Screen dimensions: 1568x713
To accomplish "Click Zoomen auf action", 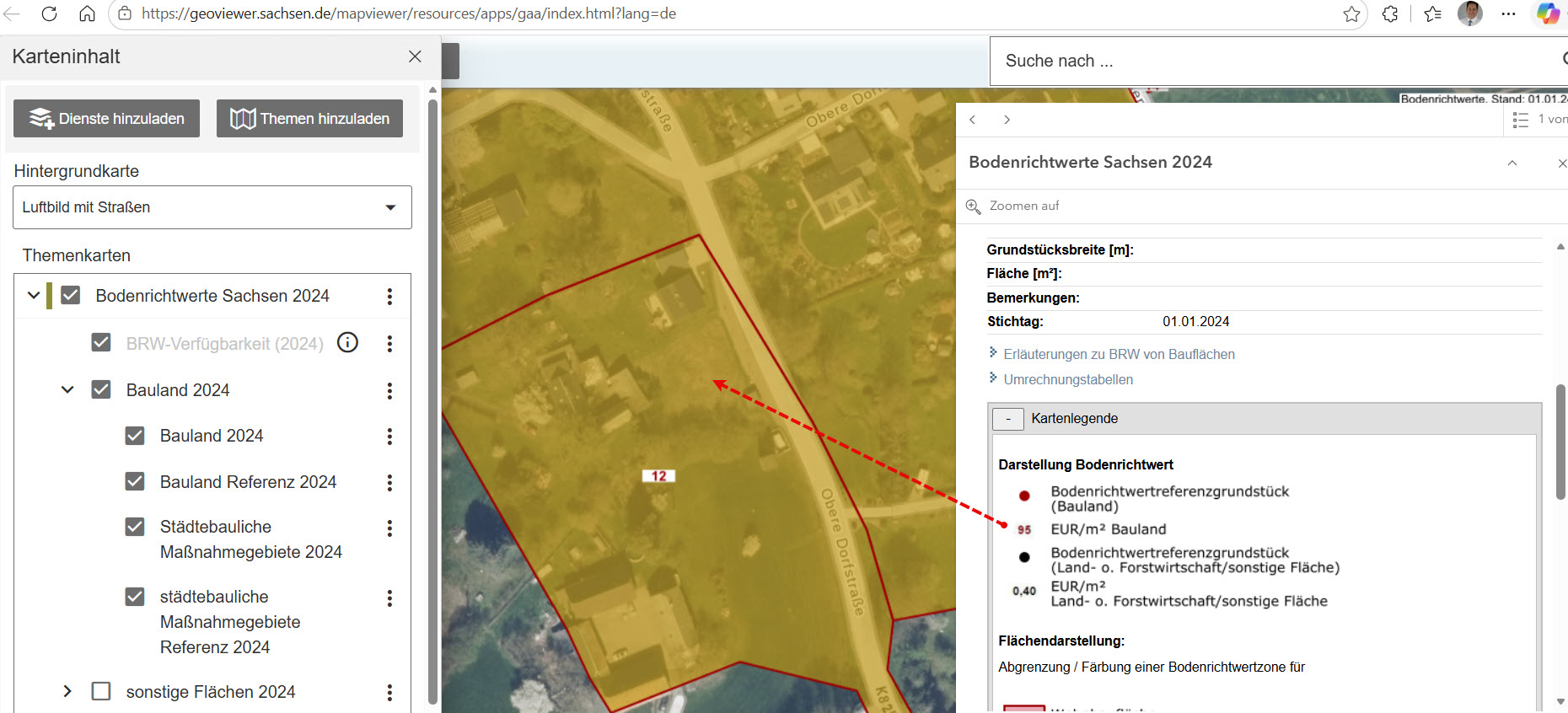I will (1013, 206).
